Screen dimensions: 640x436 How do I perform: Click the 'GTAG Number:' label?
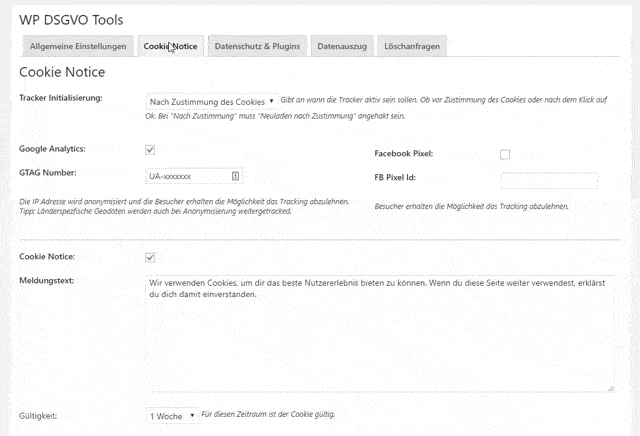pyautogui.click(x=48, y=172)
